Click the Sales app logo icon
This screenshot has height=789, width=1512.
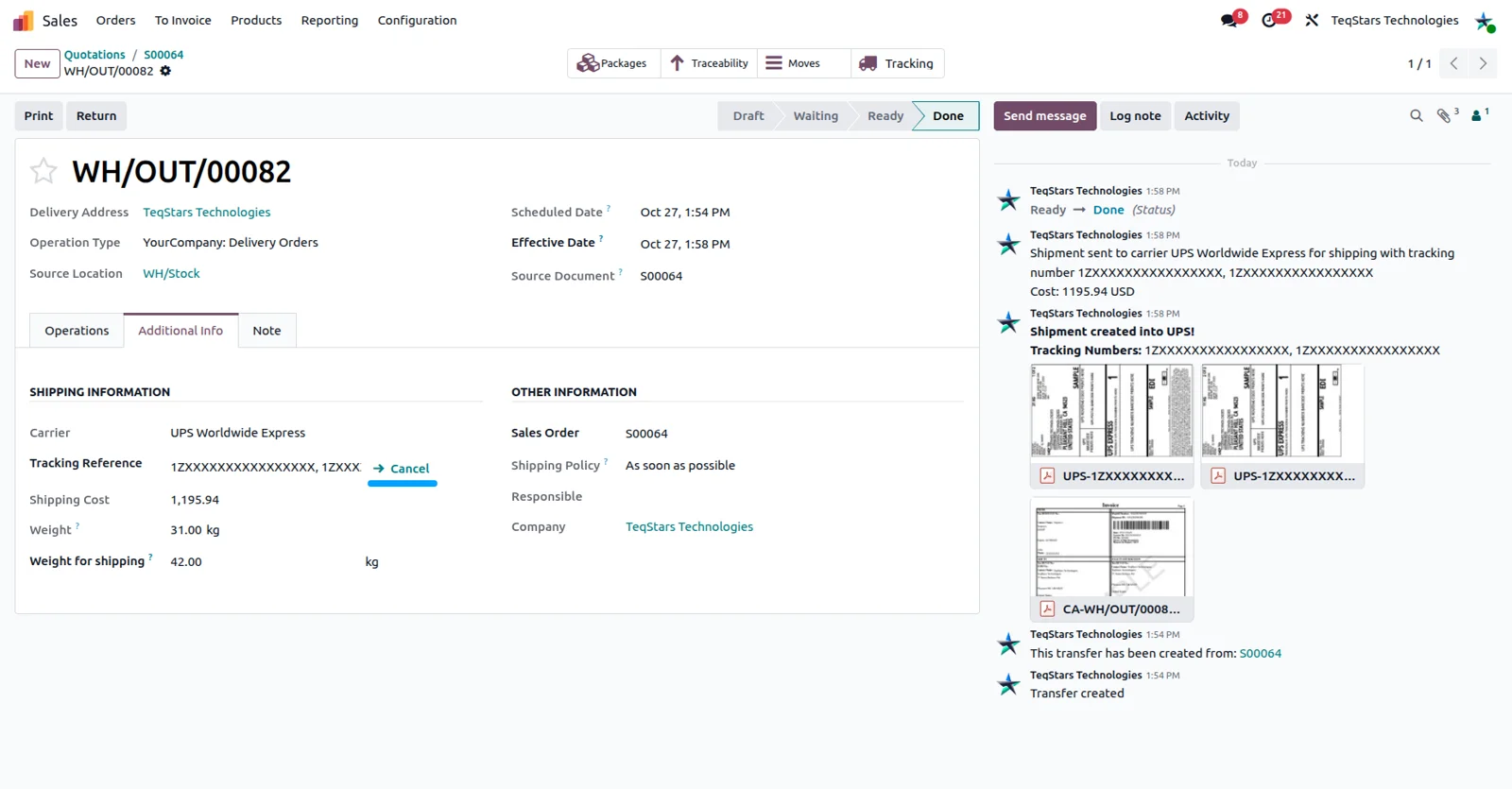pyautogui.click(x=23, y=21)
